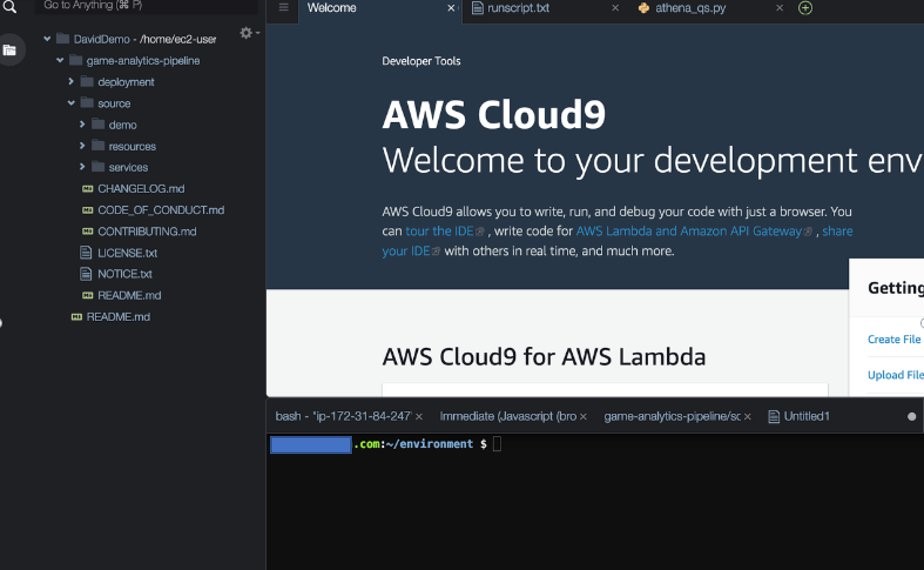Screen dimensions: 924x570
Task: Close the athena_qs.py tab
Action: pyautogui.click(x=780, y=8)
